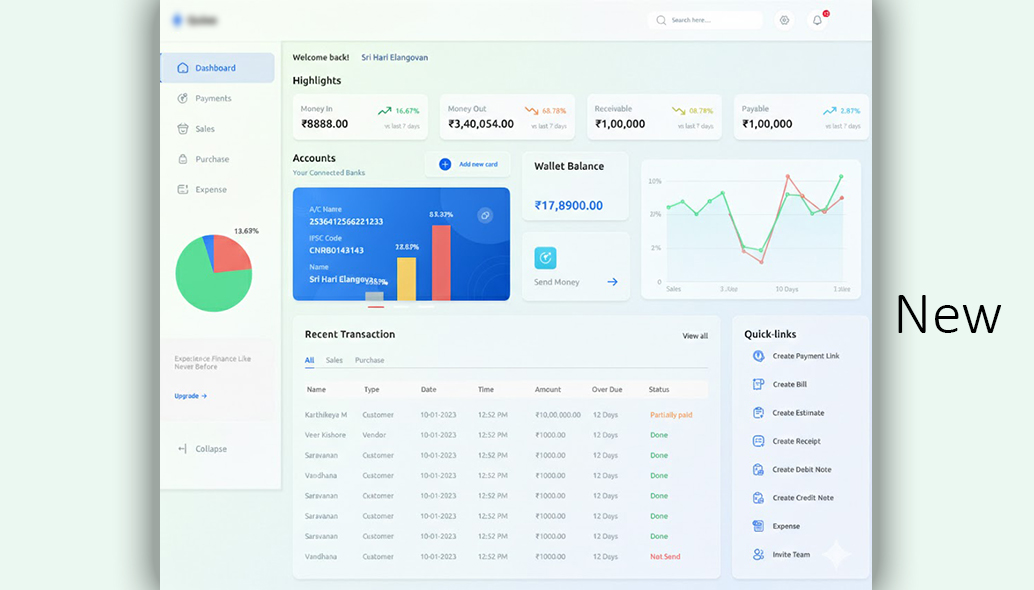The image size is (1034, 590).
Task: Open the Purchase tab in Recent Transactions
Action: [369, 360]
